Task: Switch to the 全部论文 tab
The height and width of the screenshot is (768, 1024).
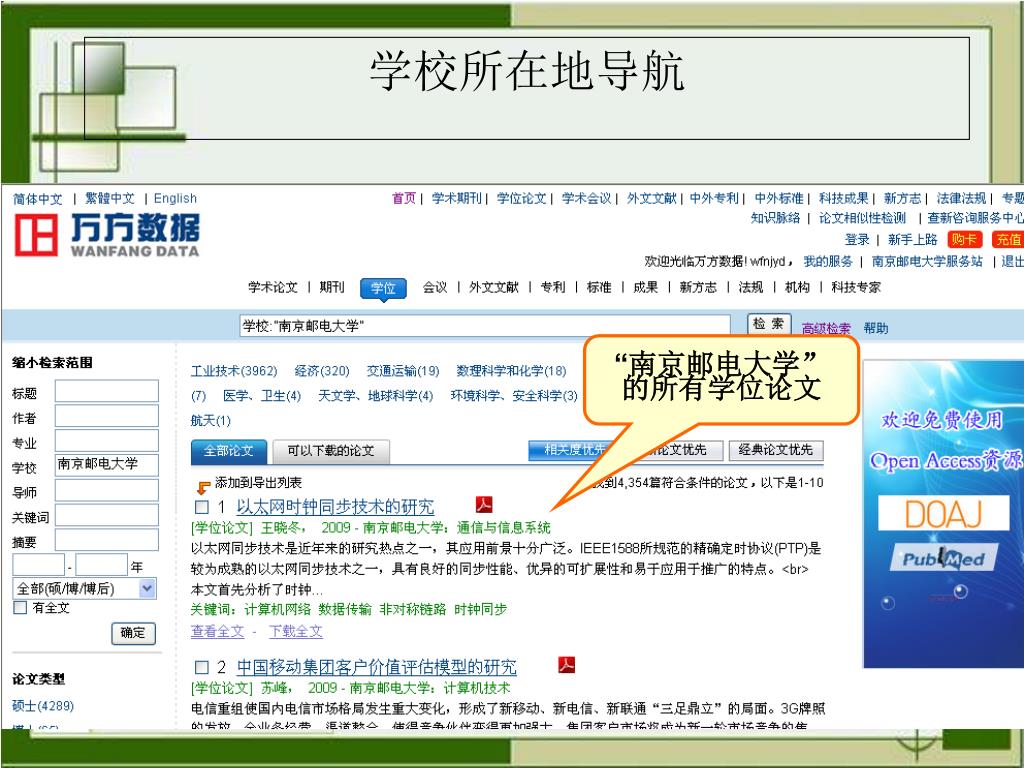Action: tap(229, 451)
